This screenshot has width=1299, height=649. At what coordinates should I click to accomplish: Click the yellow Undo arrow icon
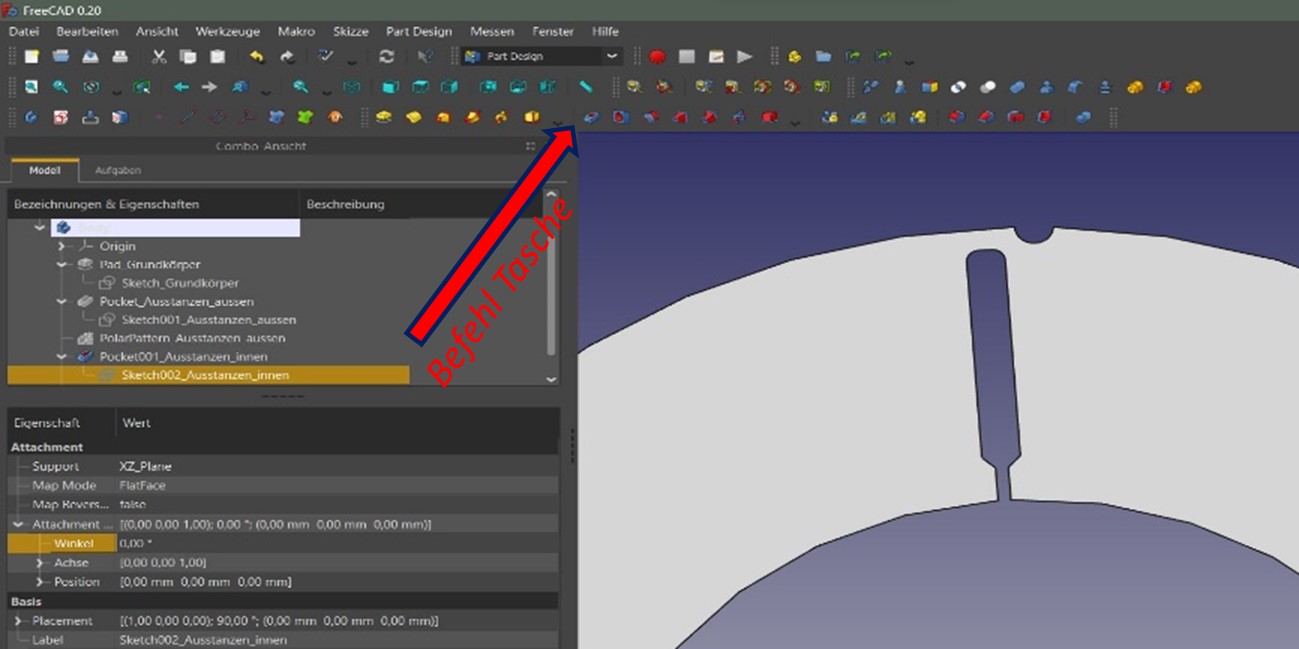257,57
